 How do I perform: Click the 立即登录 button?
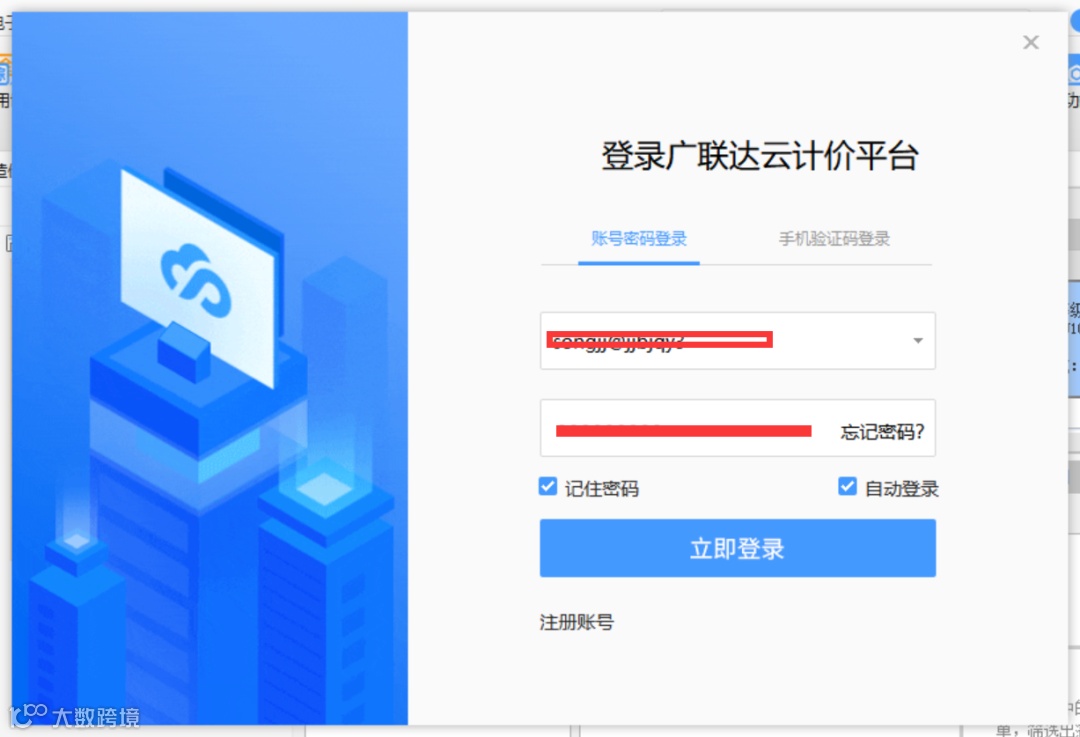pos(737,548)
